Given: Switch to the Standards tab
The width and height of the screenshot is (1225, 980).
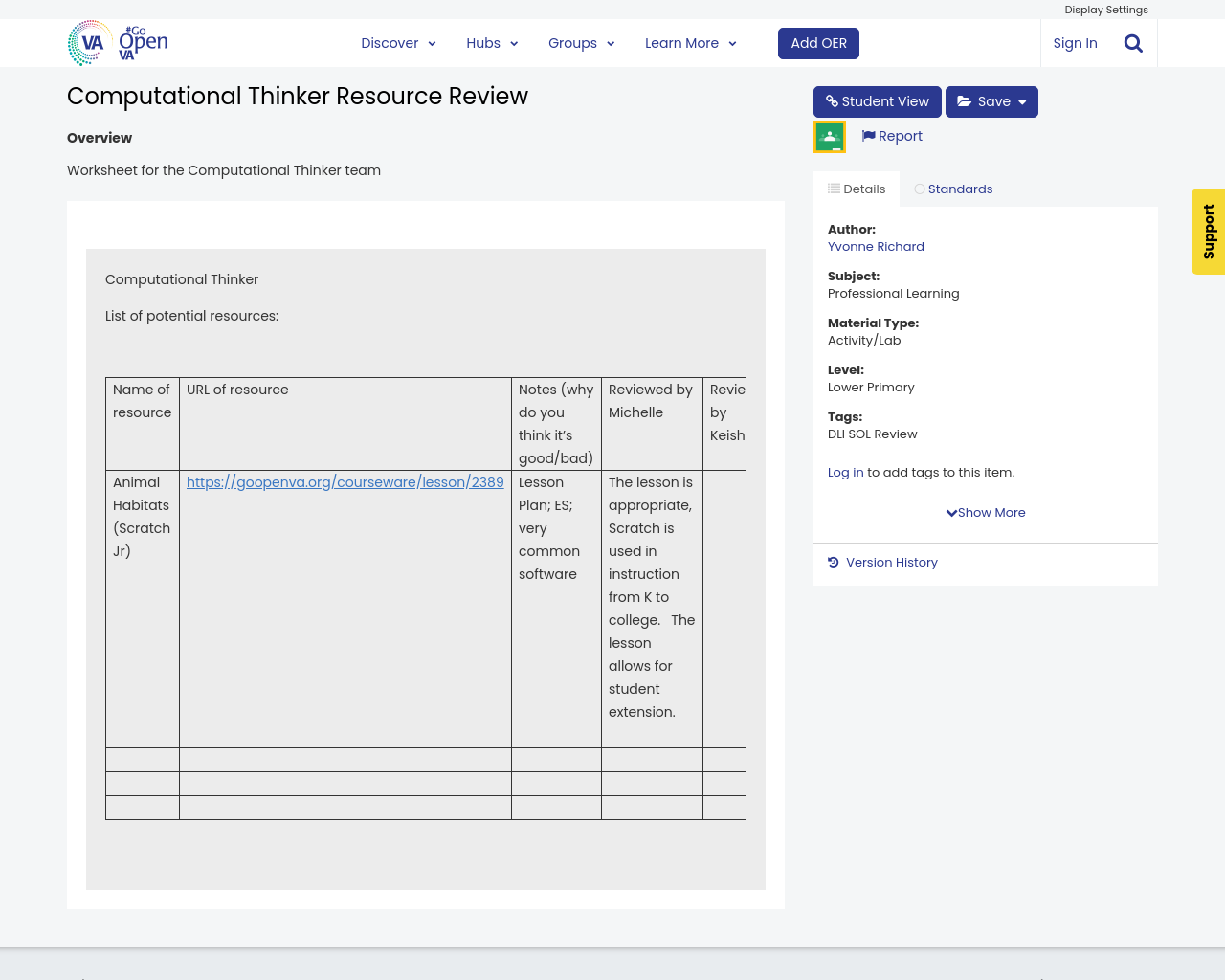Looking at the screenshot, I should click(x=953, y=189).
